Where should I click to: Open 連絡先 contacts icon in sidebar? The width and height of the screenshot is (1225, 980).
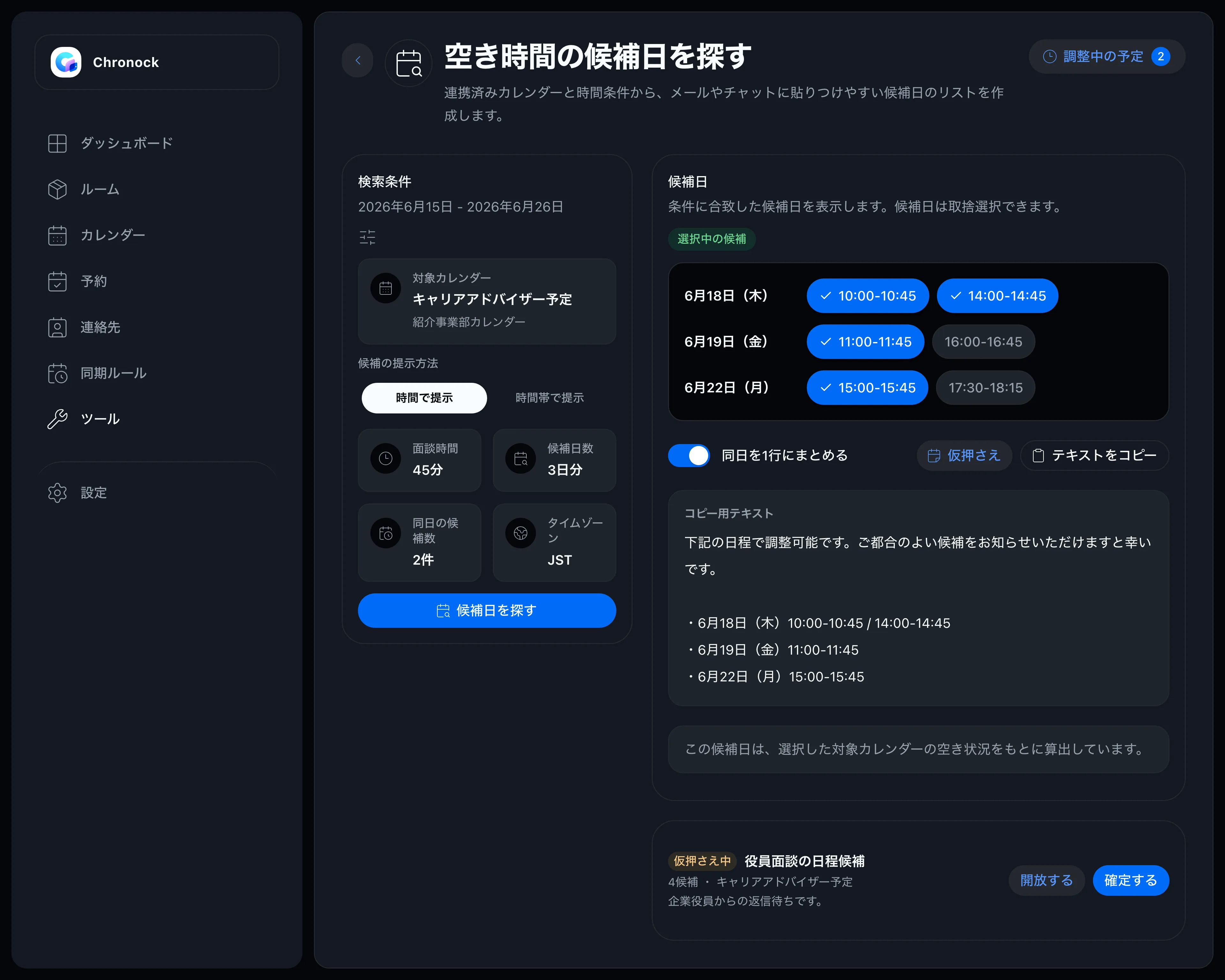(x=57, y=327)
